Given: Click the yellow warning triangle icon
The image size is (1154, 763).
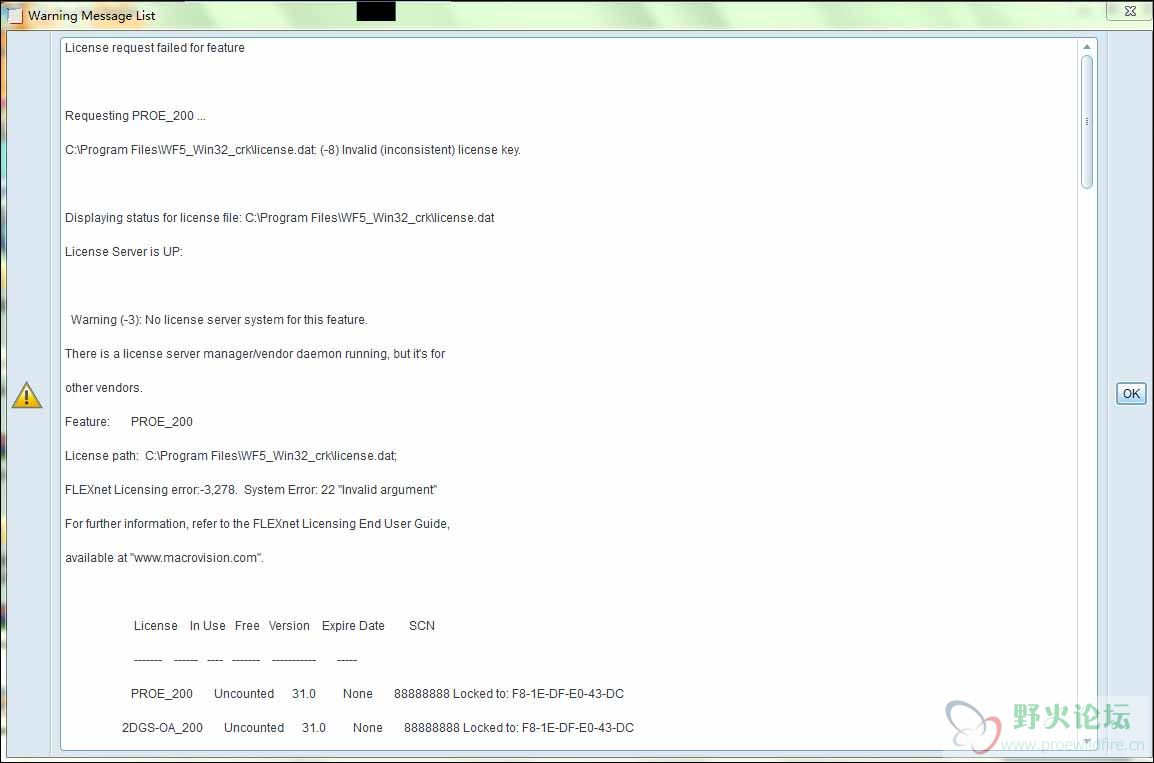Looking at the screenshot, I should click(x=27, y=395).
